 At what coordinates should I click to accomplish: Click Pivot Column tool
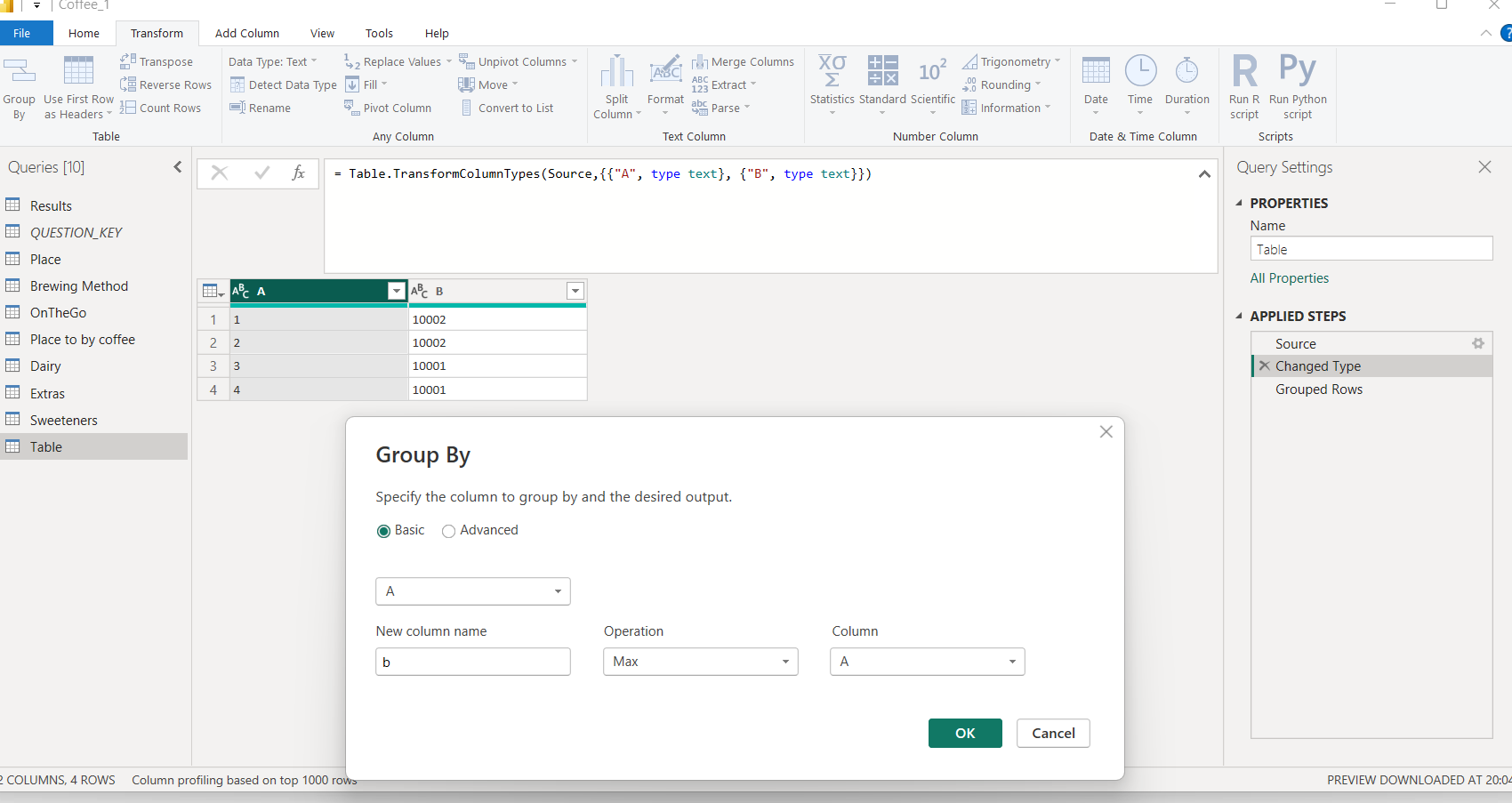[x=388, y=108]
